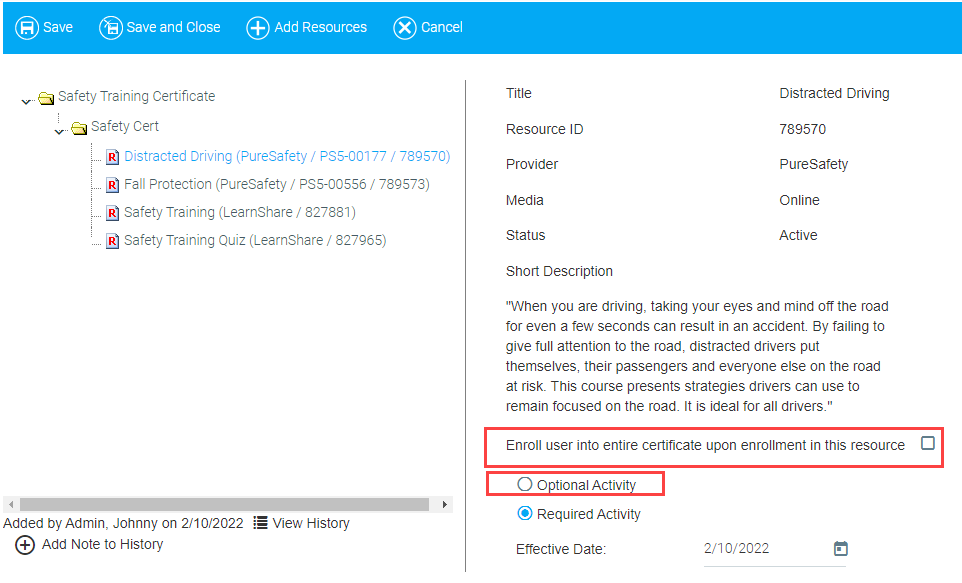962x583 pixels.
Task: Open Distracted Driving resource in tree
Action: coord(286,156)
